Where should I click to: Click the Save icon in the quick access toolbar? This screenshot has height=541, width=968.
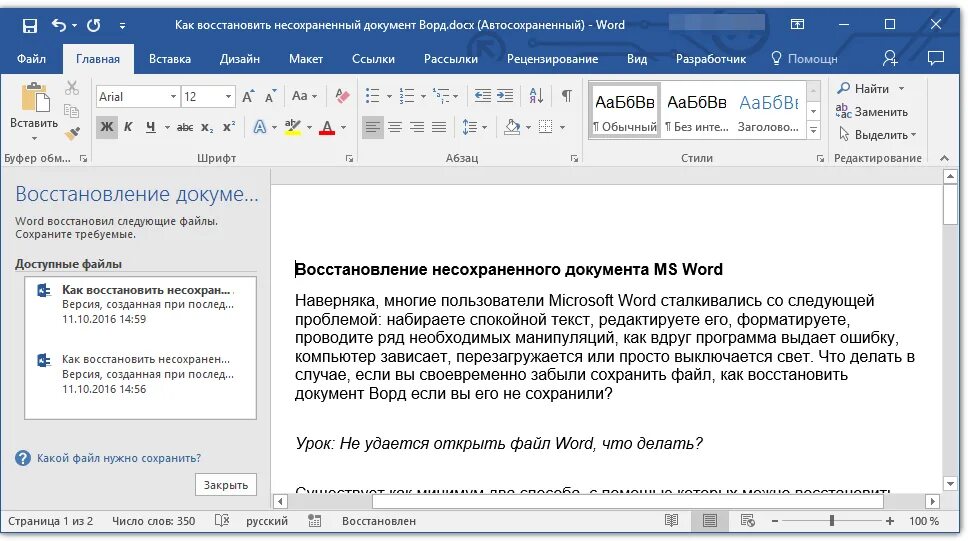point(30,25)
